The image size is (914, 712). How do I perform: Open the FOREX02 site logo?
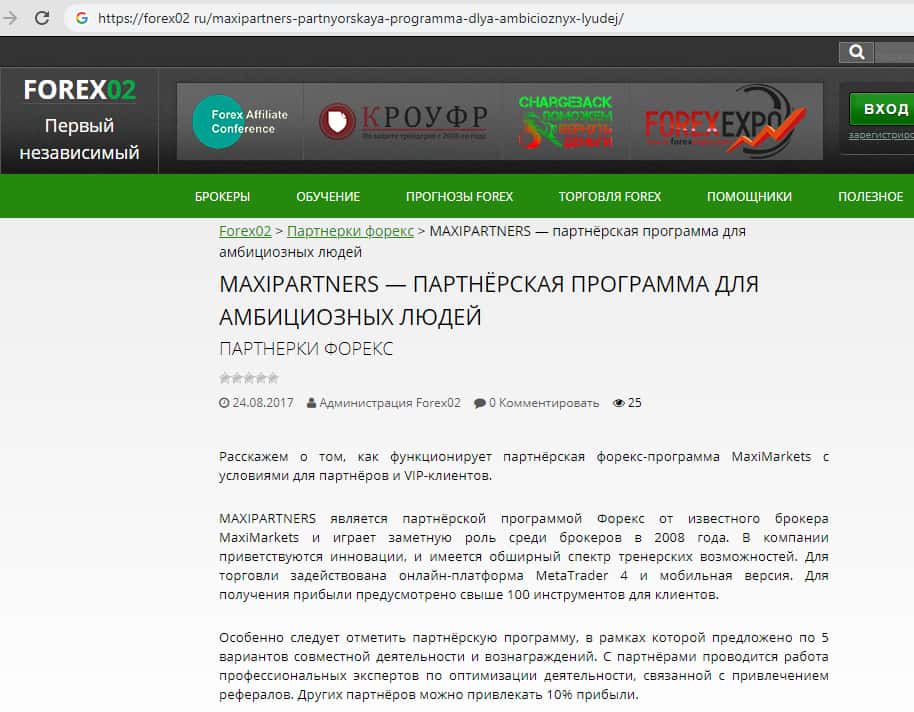pyautogui.click(x=80, y=90)
